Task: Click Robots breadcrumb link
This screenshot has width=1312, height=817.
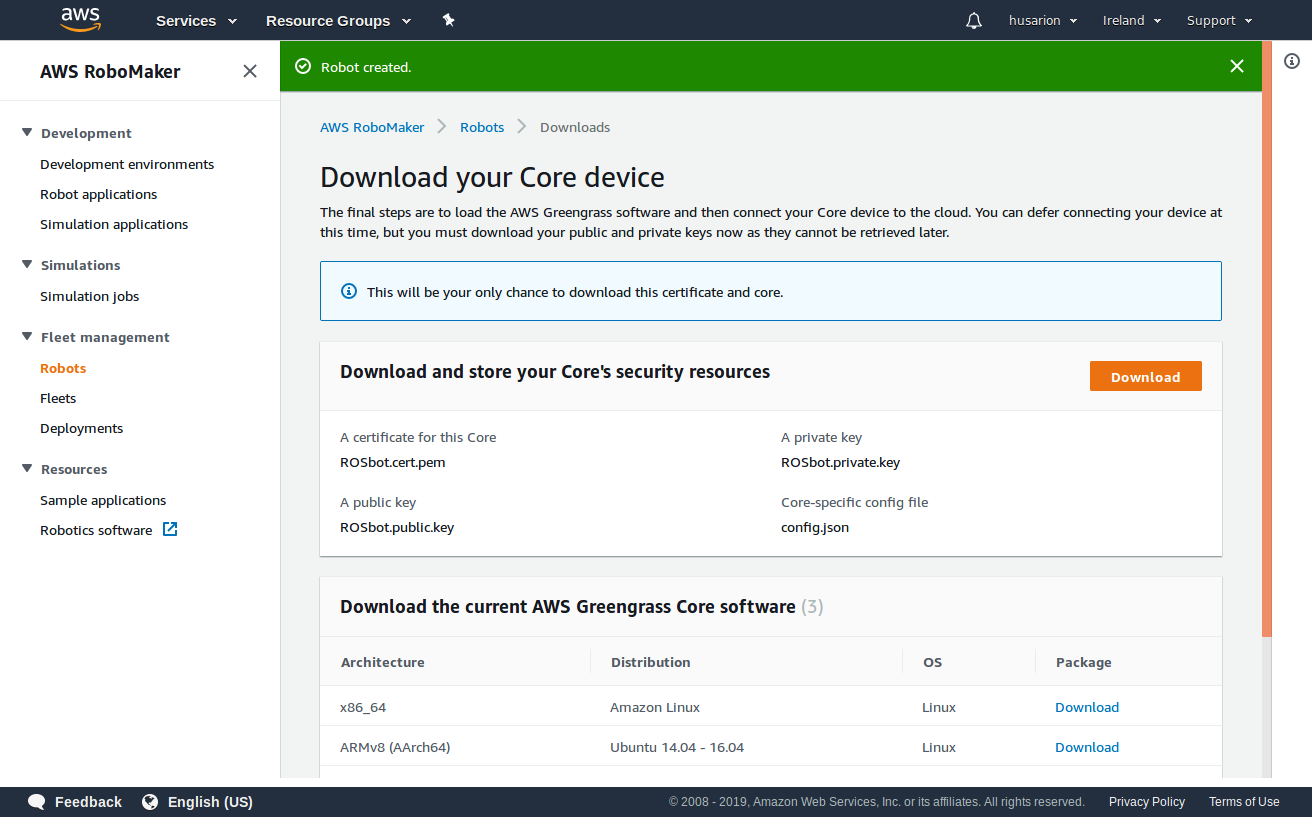Action: coord(482,127)
